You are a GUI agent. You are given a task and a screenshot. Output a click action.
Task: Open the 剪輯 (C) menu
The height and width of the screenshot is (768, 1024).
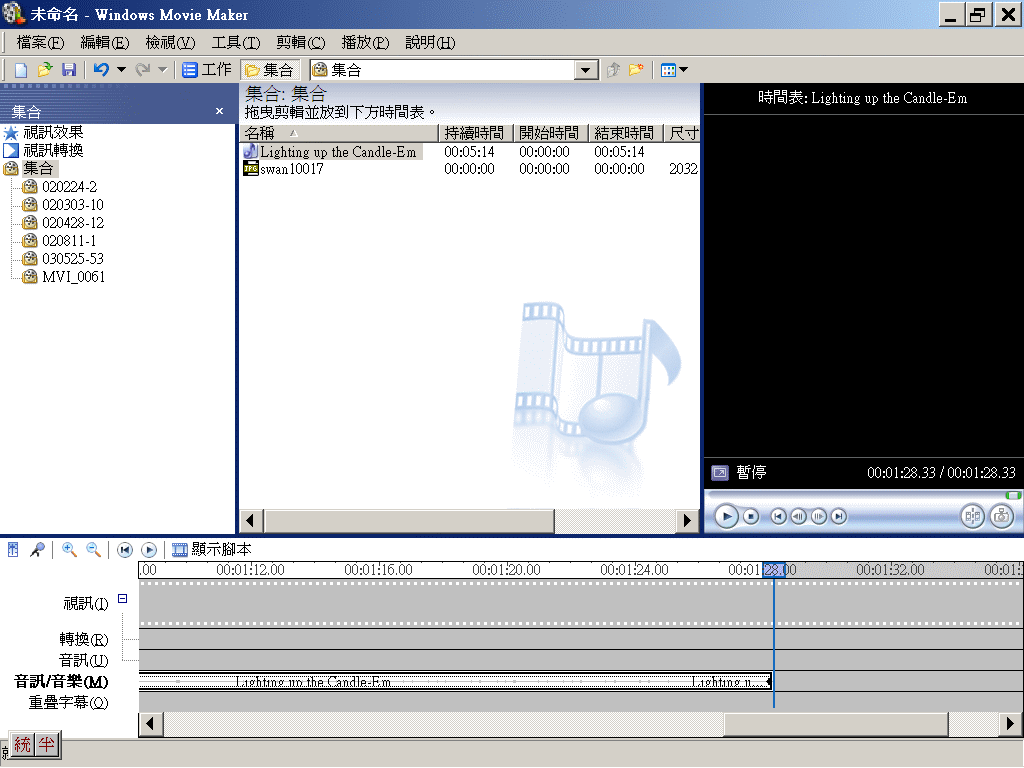point(301,42)
